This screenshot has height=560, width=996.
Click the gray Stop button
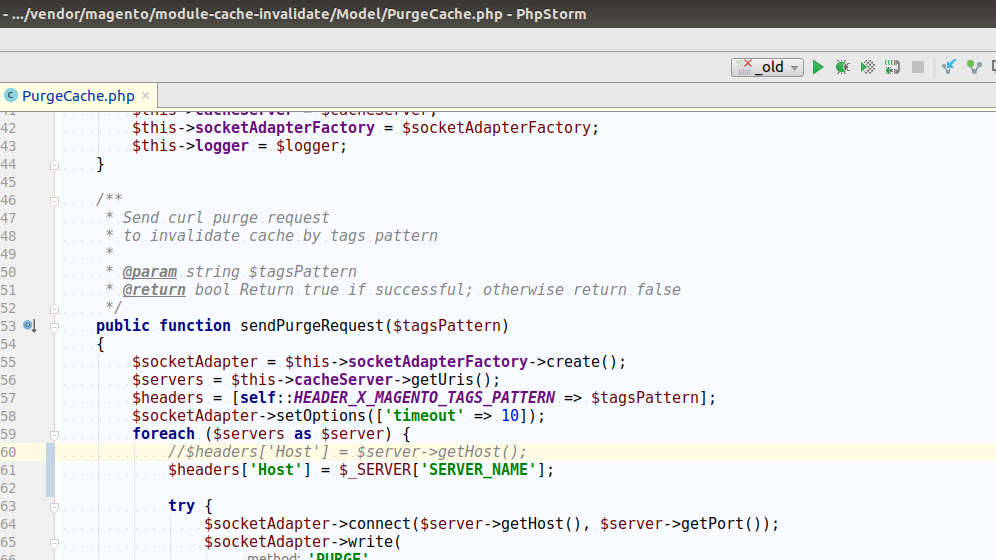(x=918, y=67)
